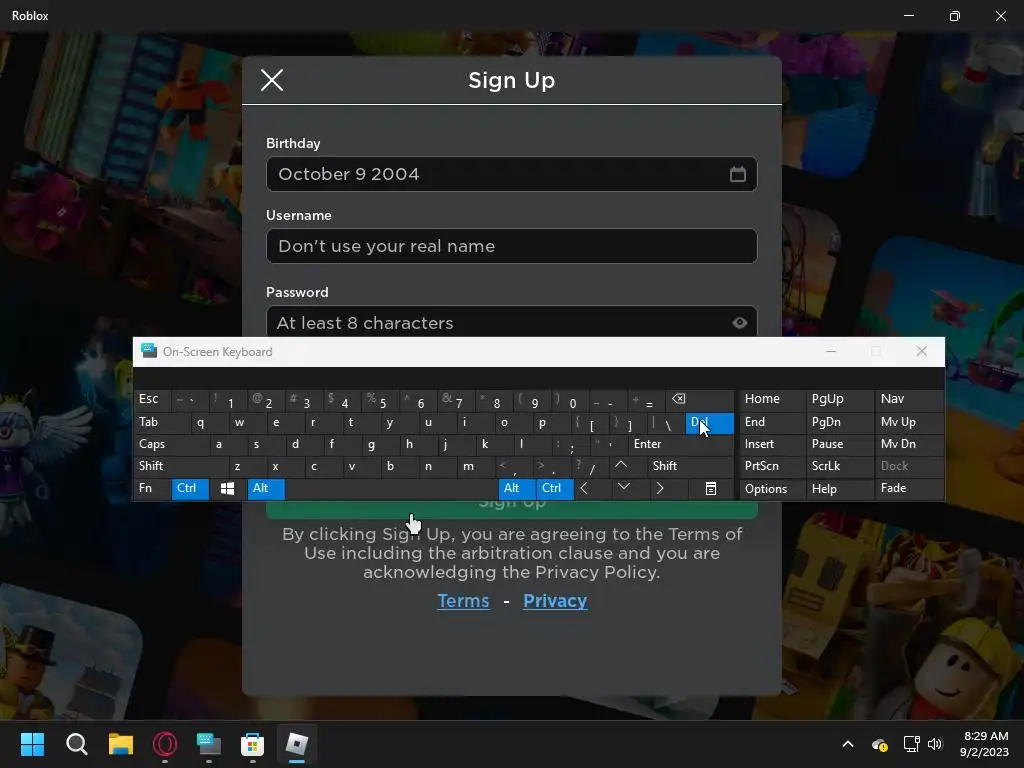Open the Windows Start menu

[x=32, y=744]
